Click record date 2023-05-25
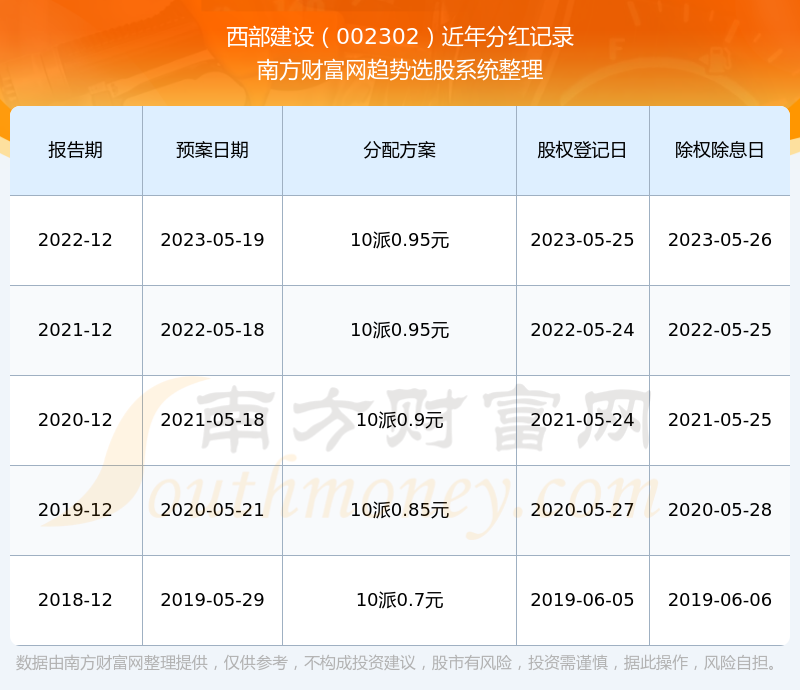Image resolution: width=800 pixels, height=690 pixels. pos(582,240)
